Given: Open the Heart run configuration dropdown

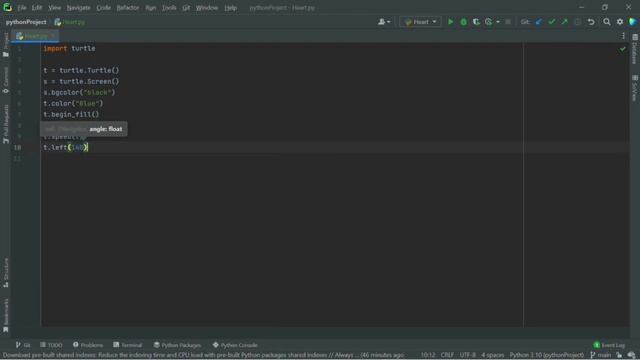Looking at the screenshot, I should [420, 22].
